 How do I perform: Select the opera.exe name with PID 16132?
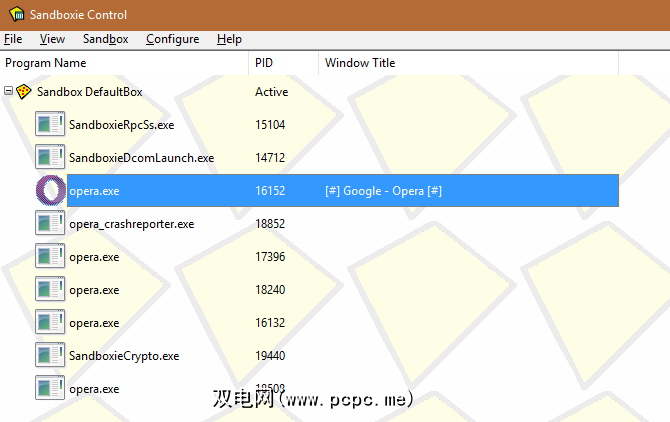[94, 323]
